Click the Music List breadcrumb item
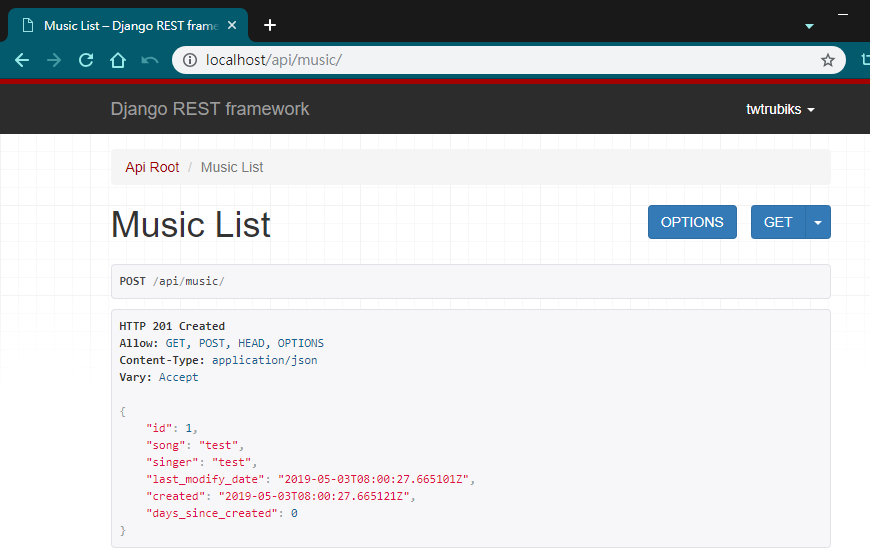 tap(232, 167)
